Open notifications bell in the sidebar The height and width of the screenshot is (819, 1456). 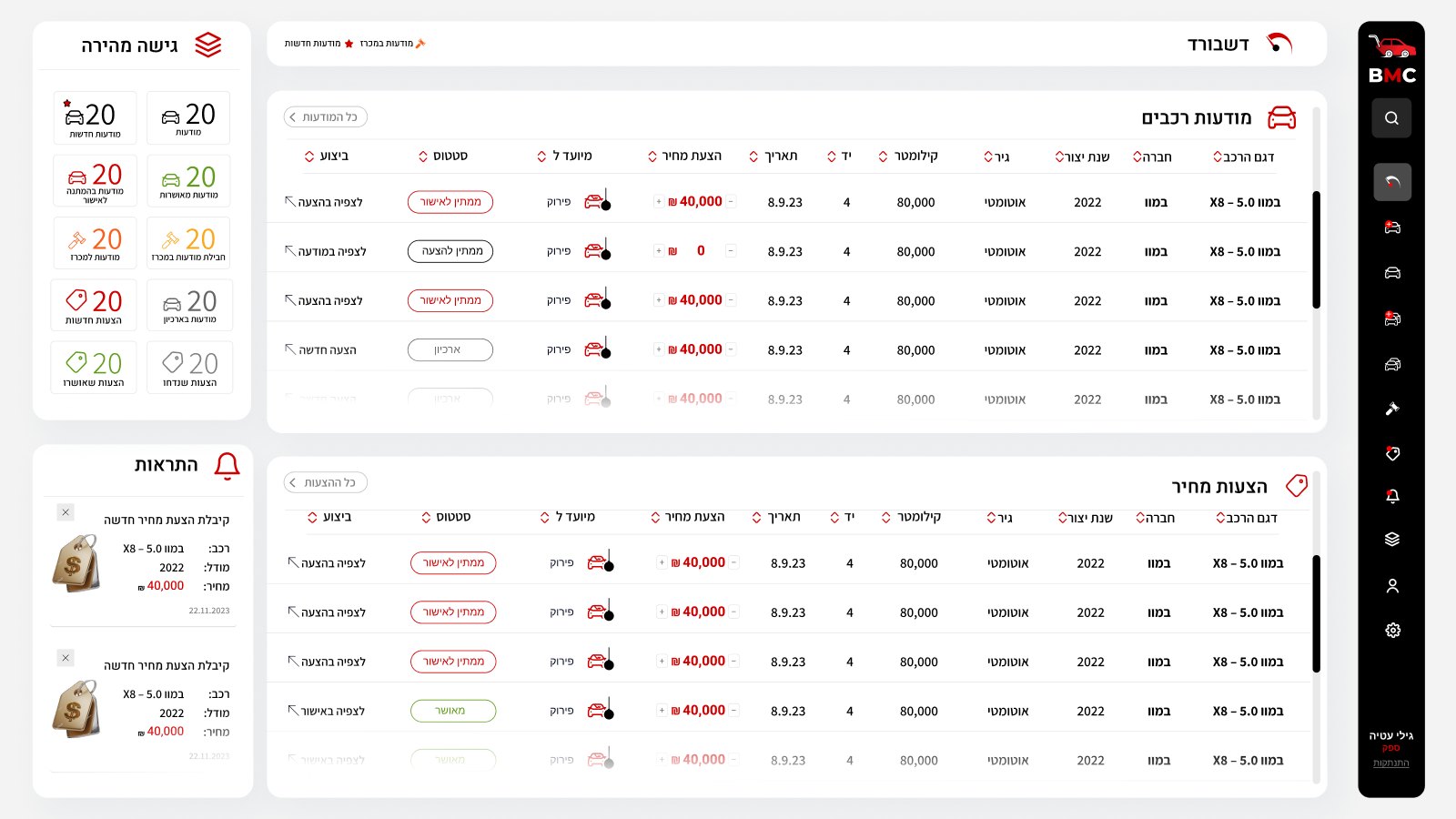(x=1392, y=496)
